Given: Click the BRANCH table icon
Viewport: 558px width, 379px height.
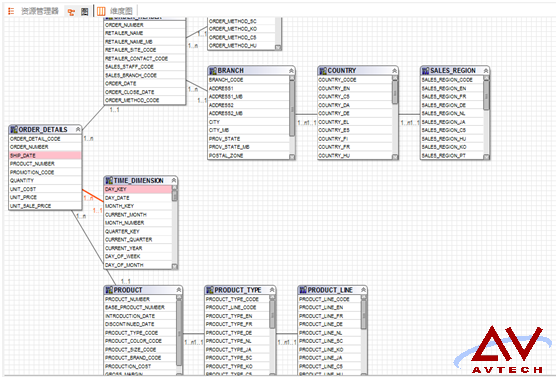Looking at the screenshot, I should (213, 70).
